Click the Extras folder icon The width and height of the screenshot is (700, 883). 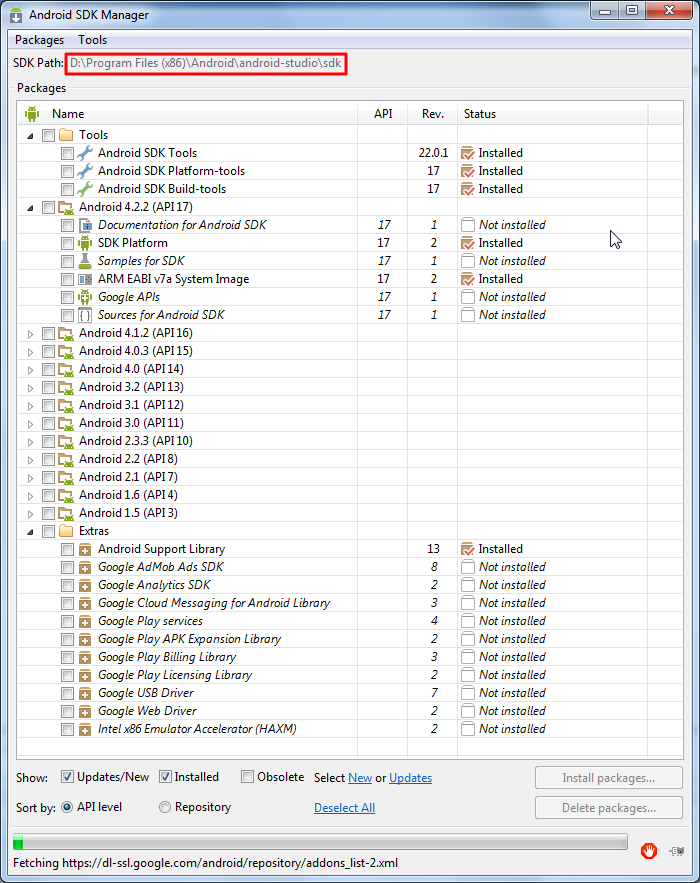pos(66,531)
